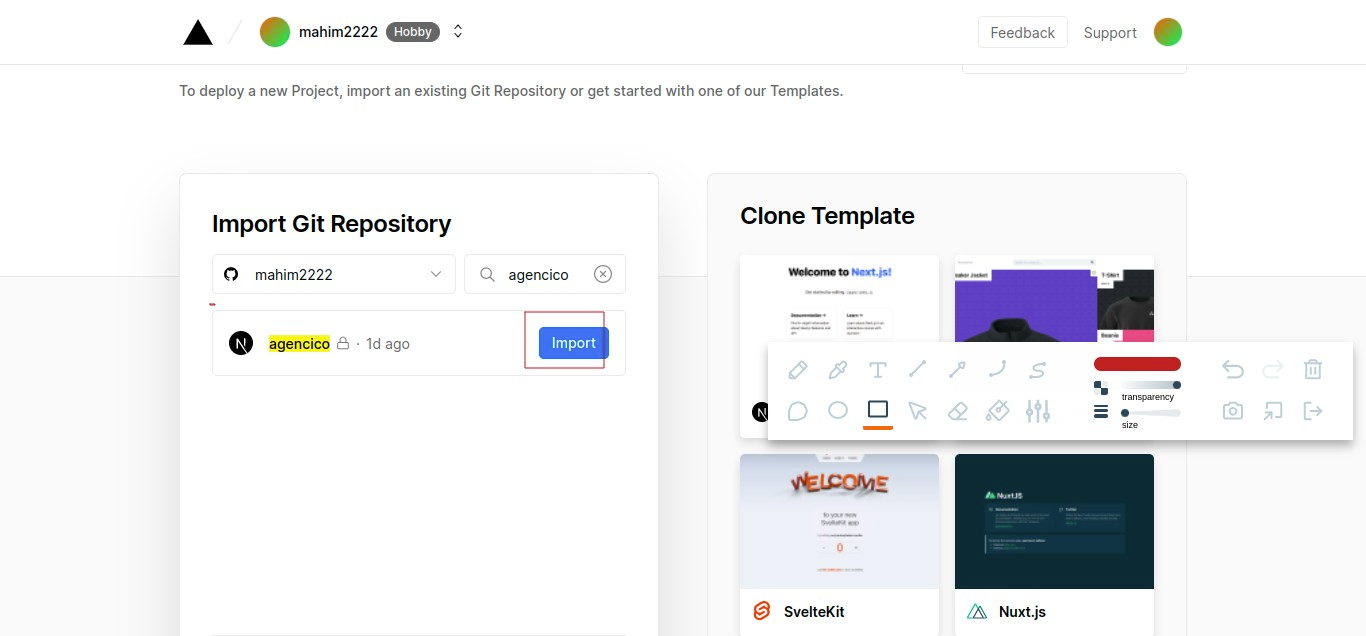Open the Next.js template thumbnail
The height and width of the screenshot is (636, 1366).
pos(839,299)
